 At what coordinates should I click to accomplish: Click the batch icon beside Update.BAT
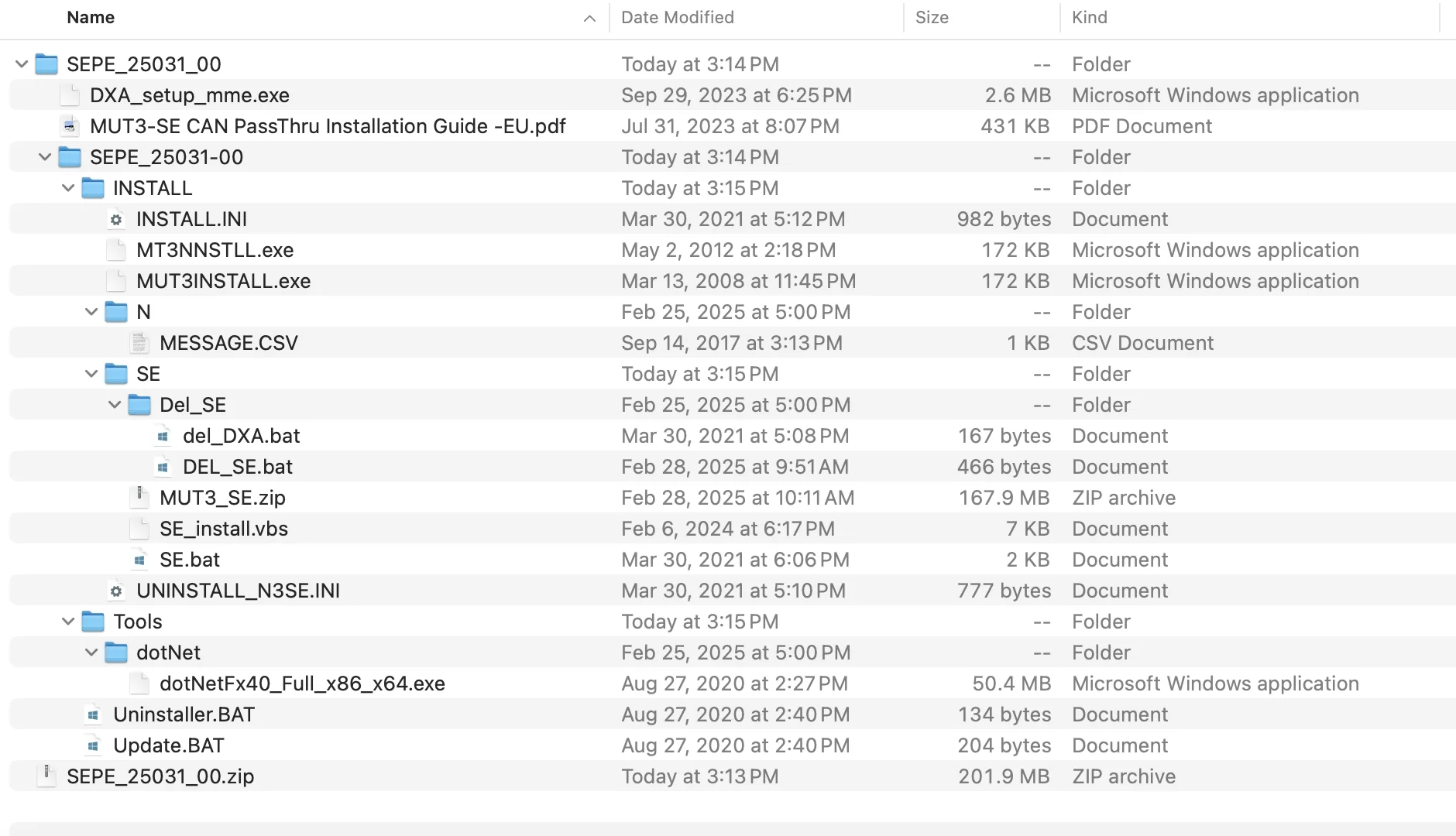coord(93,745)
